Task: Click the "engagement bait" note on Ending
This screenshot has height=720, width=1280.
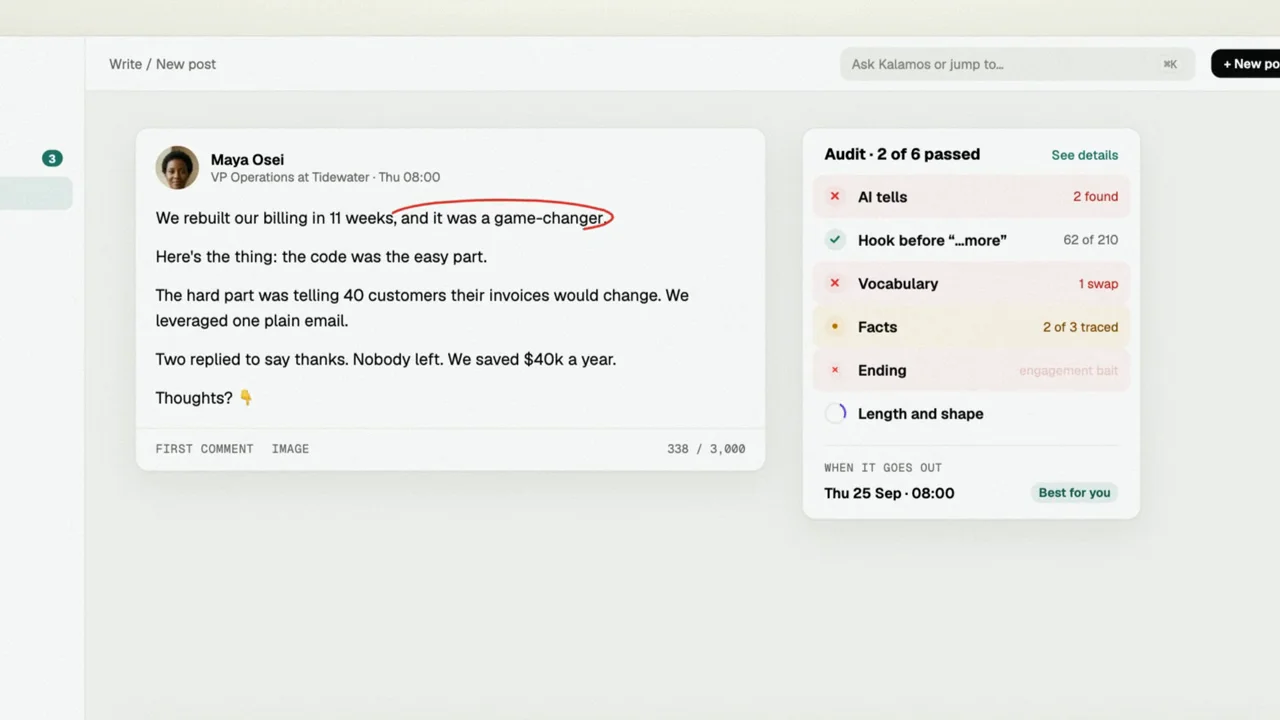Action: (x=1069, y=371)
